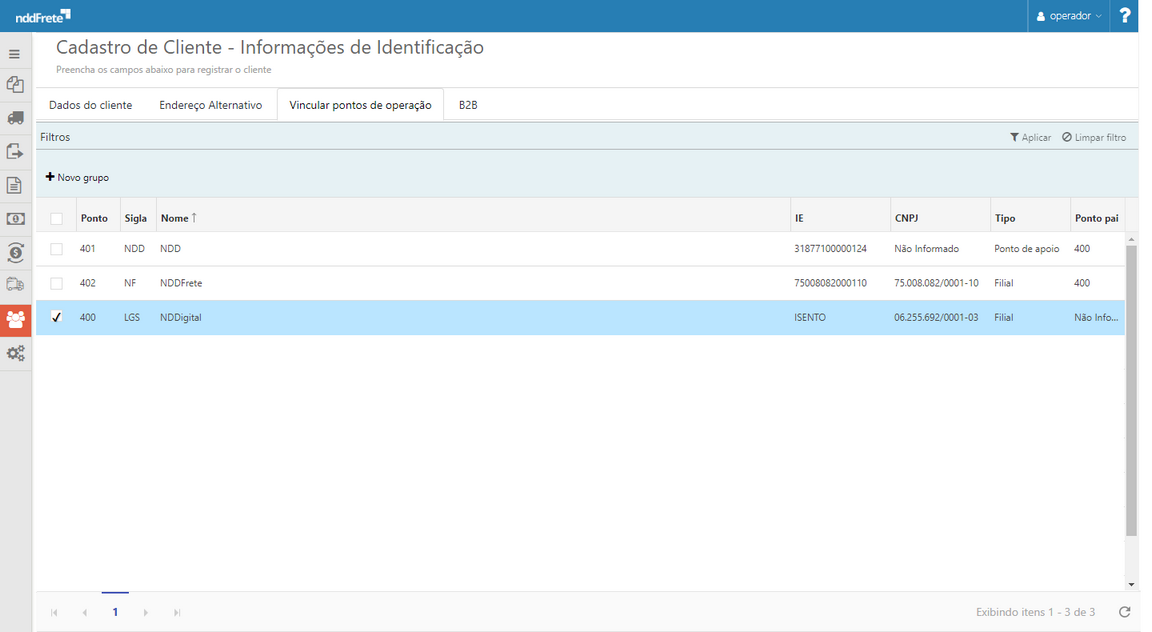Select all rows with the header checkbox

click(x=56, y=217)
